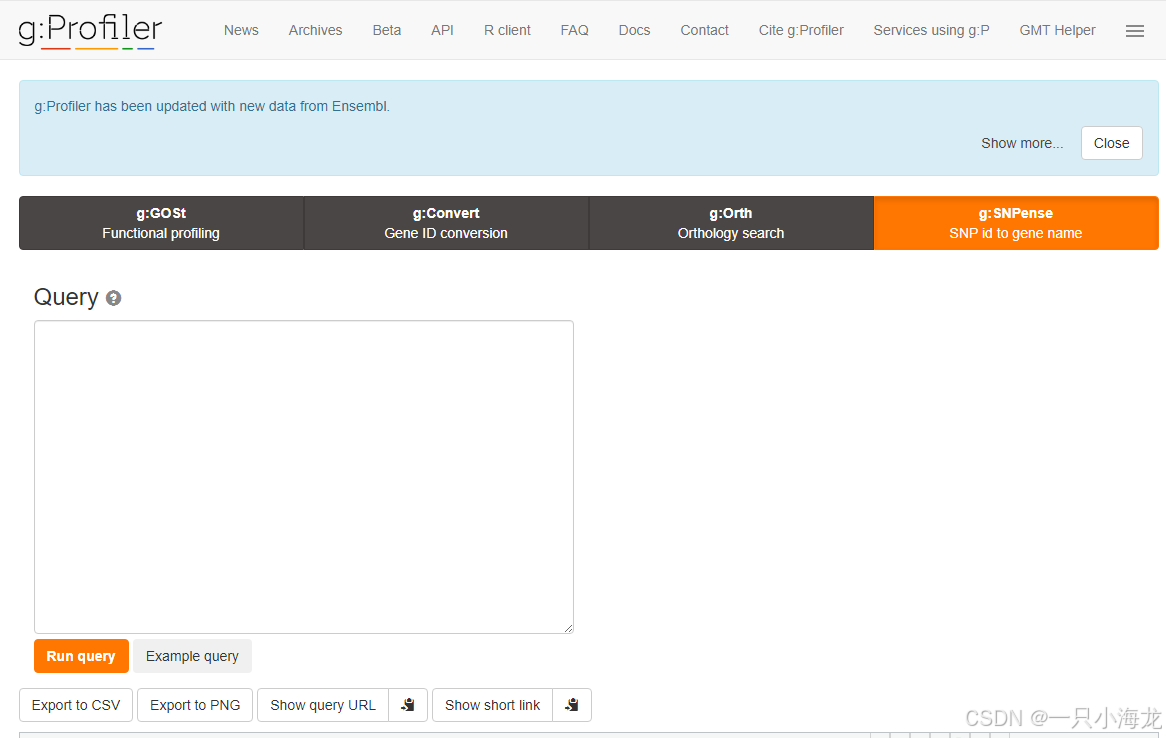Run the query

click(81, 655)
